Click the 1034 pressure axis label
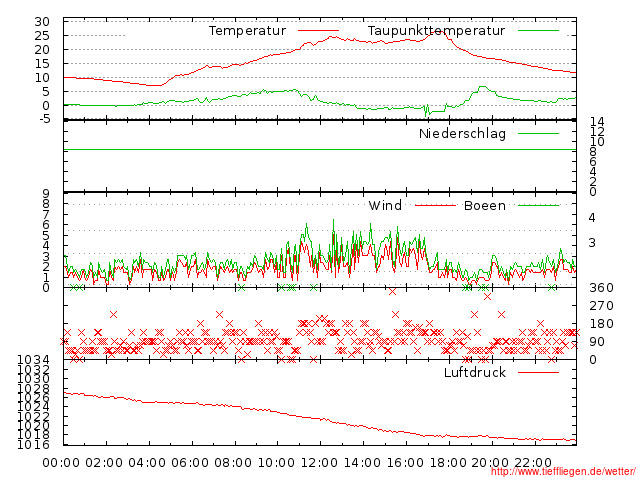640x480 pixels. (x=33, y=360)
